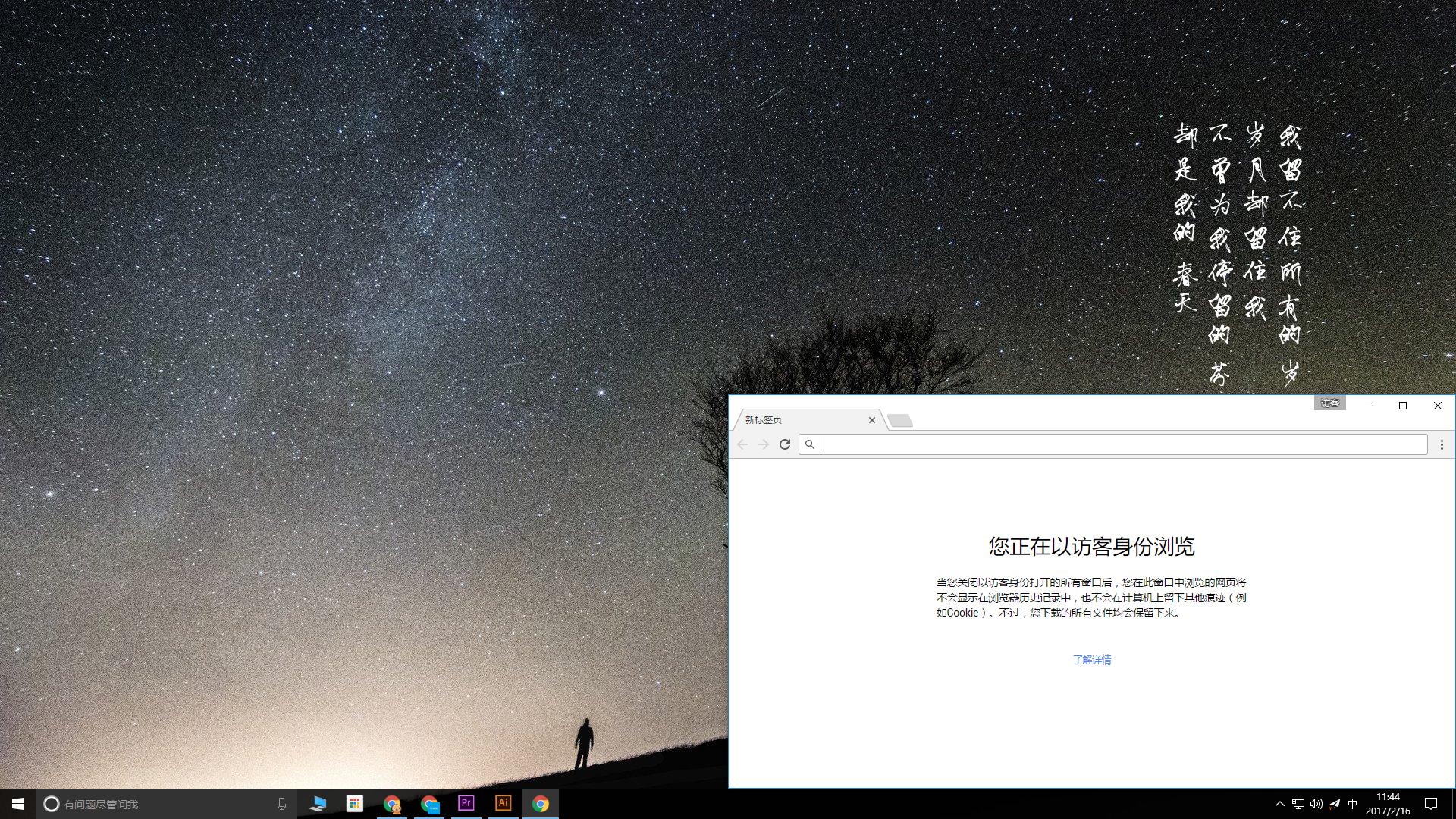Click the forward navigation arrow
The image size is (1456, 819).
pyautogui.click(x=764, y=444)
